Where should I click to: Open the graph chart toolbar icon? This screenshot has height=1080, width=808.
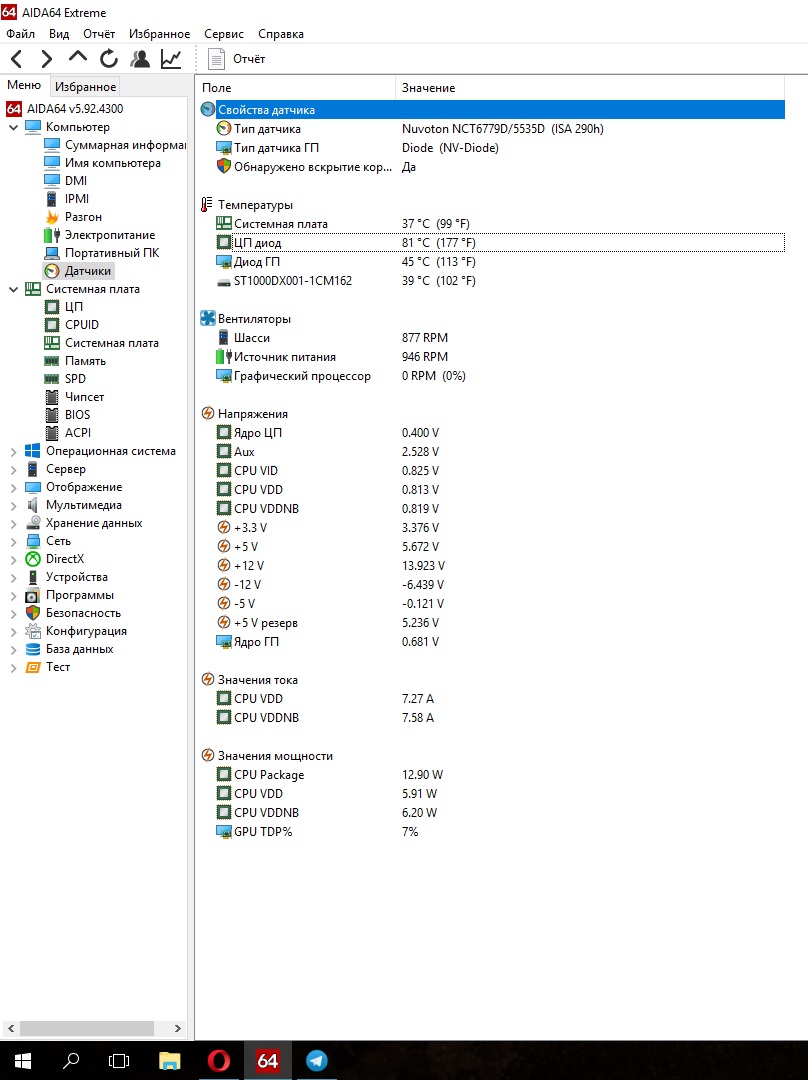tap(171, 59)
